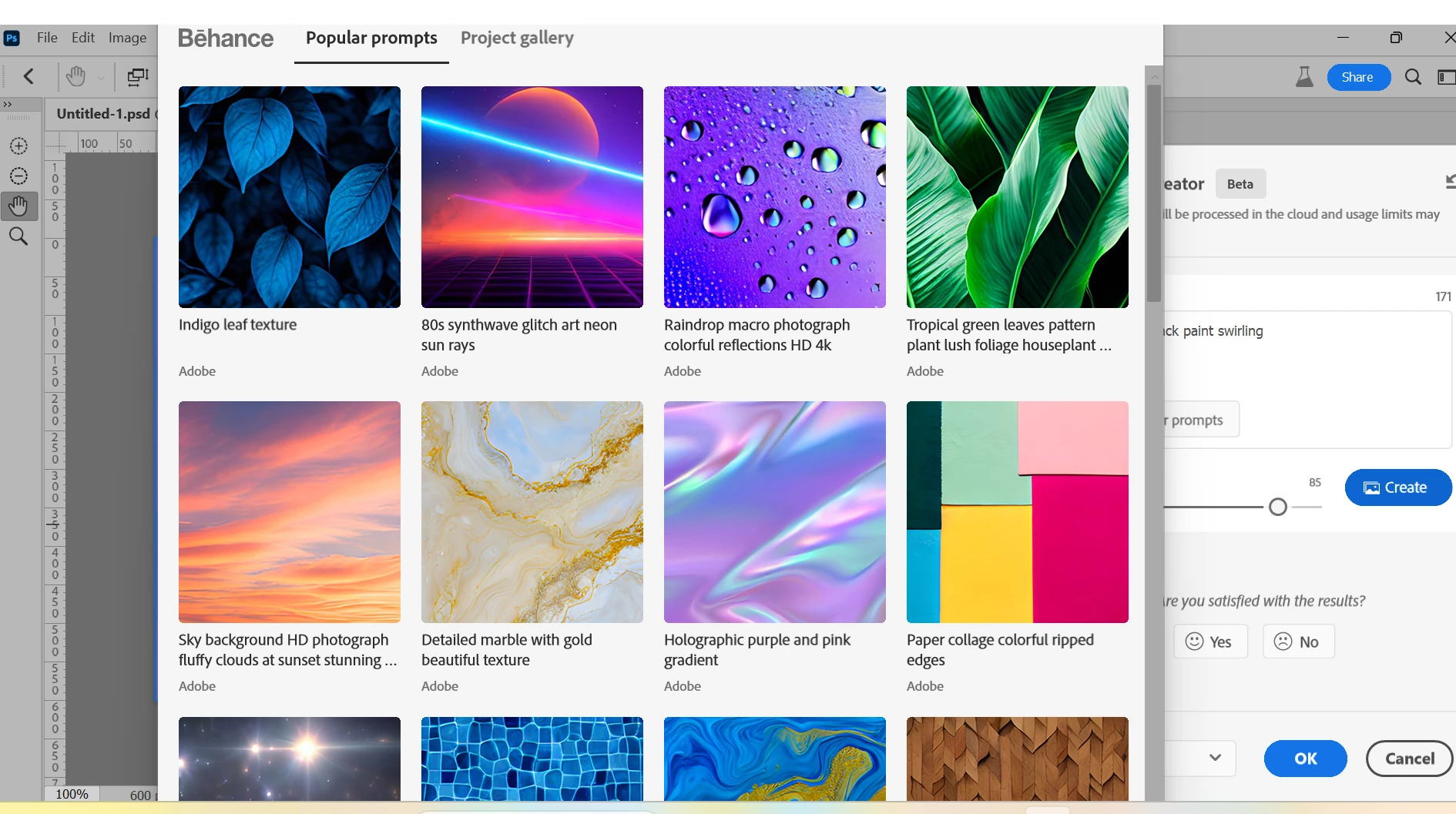Screen dimensions: 1456x814
Task: Select the wooden geometric pattern thumbnail
Action: click(1018, 759)
